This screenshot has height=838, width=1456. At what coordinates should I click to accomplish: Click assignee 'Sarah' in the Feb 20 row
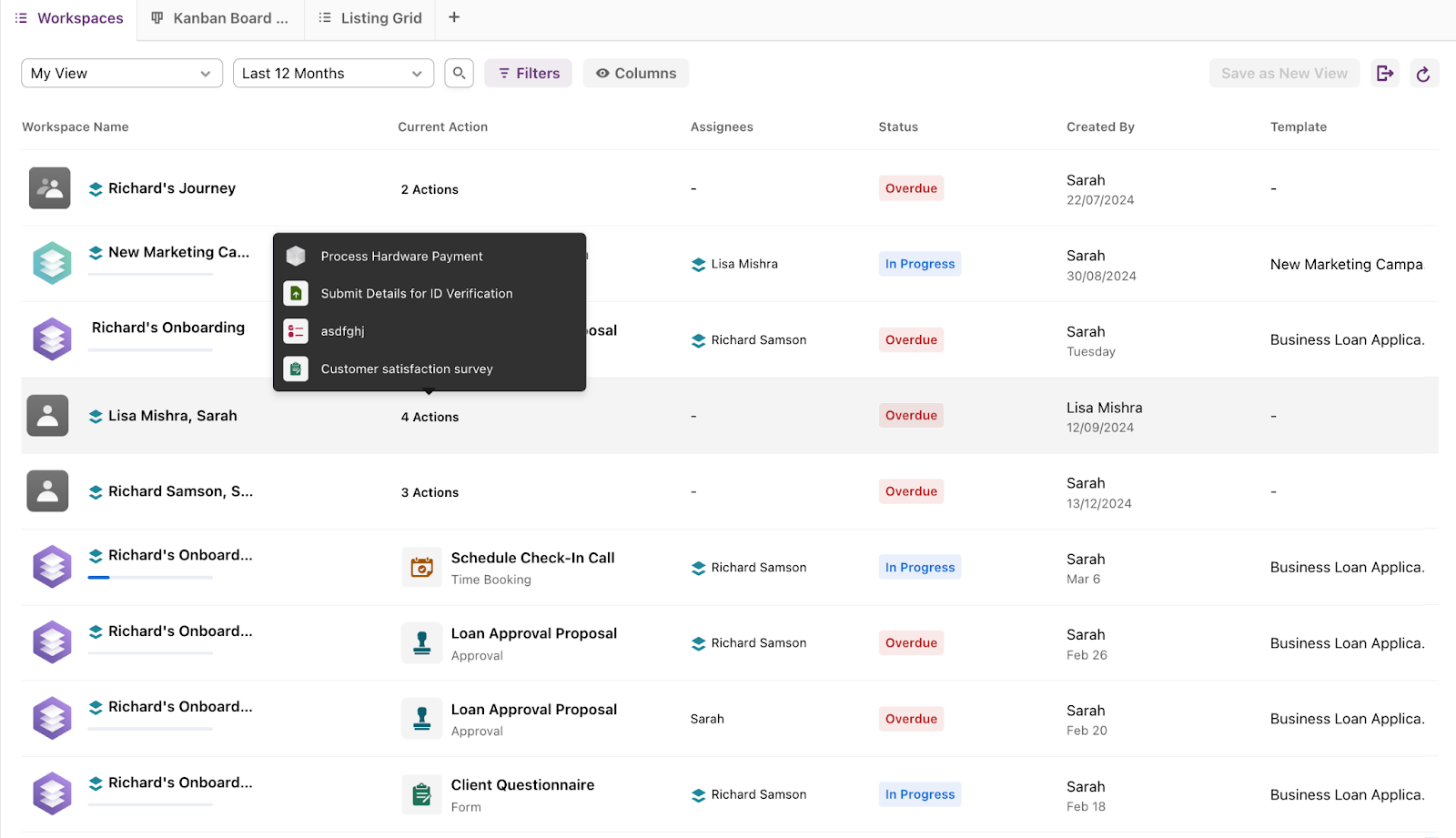pos(707,719)
